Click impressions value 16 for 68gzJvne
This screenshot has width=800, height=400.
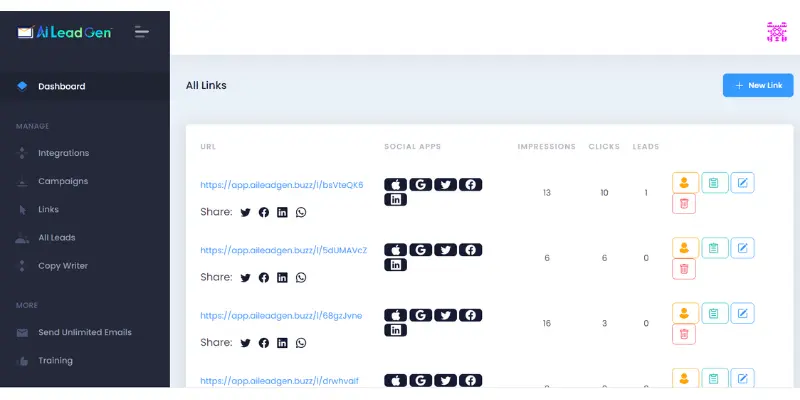point(547,323)
